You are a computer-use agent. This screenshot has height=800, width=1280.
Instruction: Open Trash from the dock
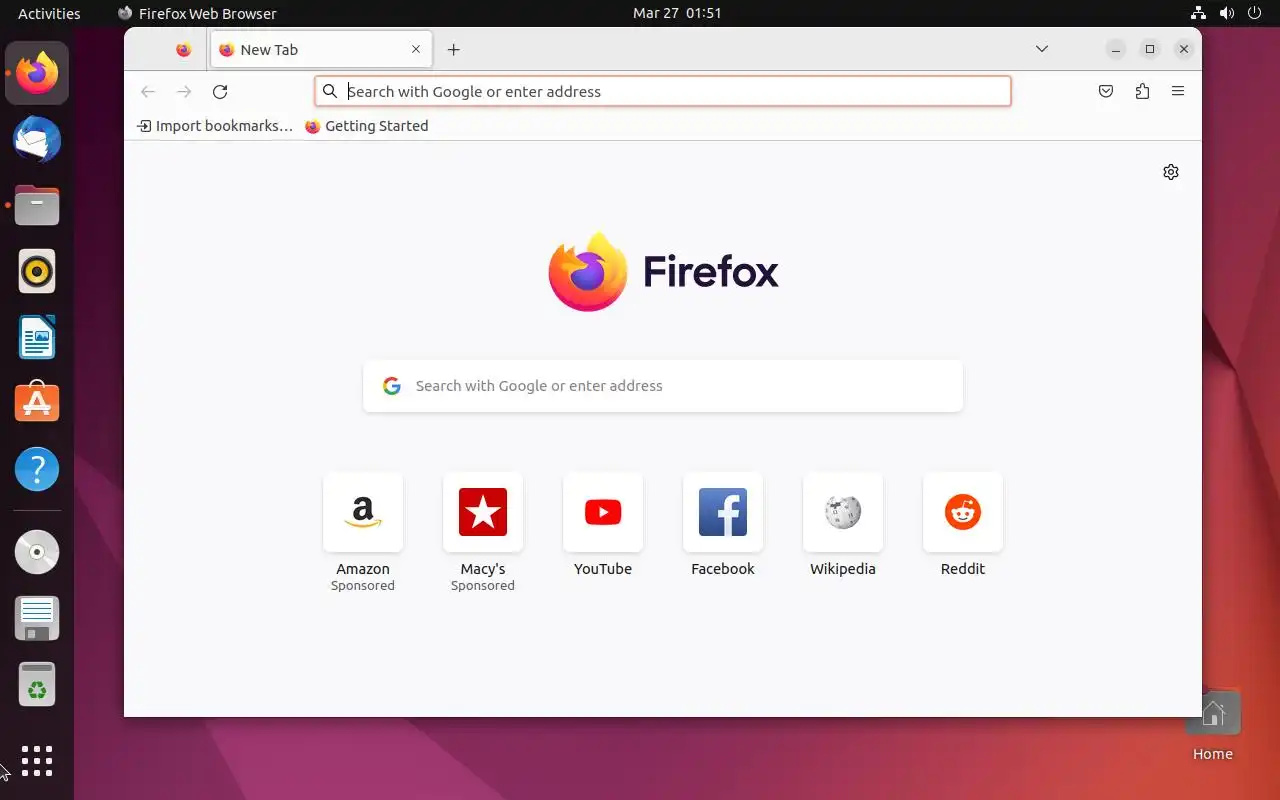point(37,684)
